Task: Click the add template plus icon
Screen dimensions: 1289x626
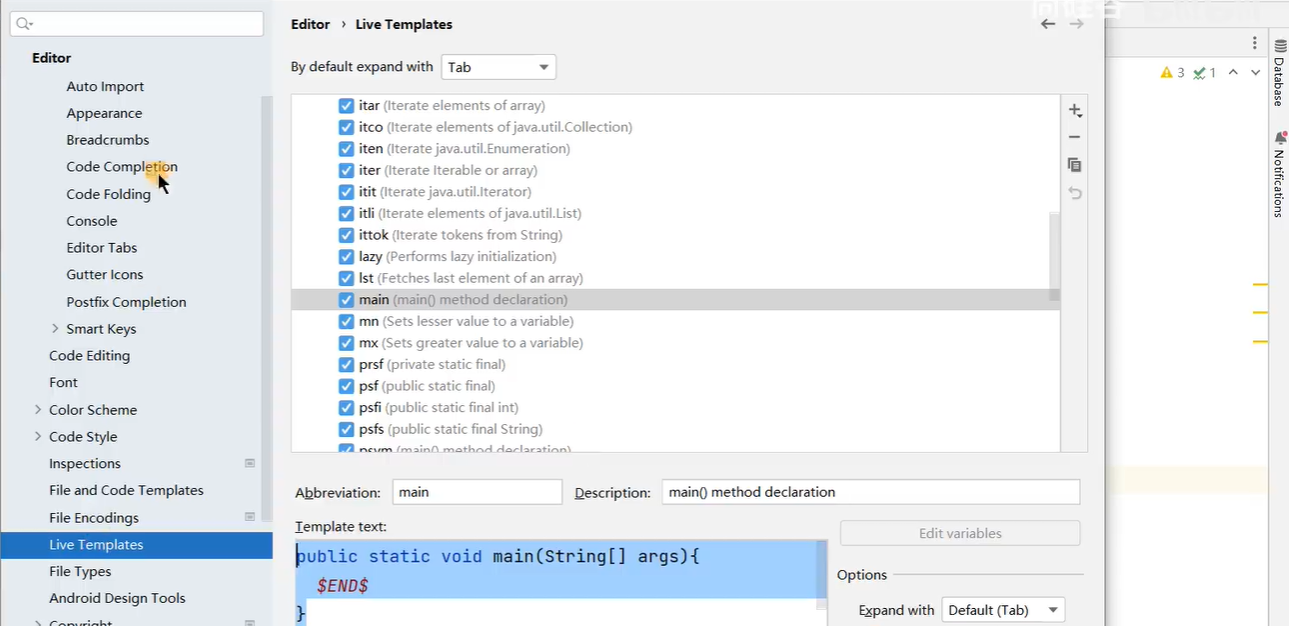Action: click(1075, 110)
